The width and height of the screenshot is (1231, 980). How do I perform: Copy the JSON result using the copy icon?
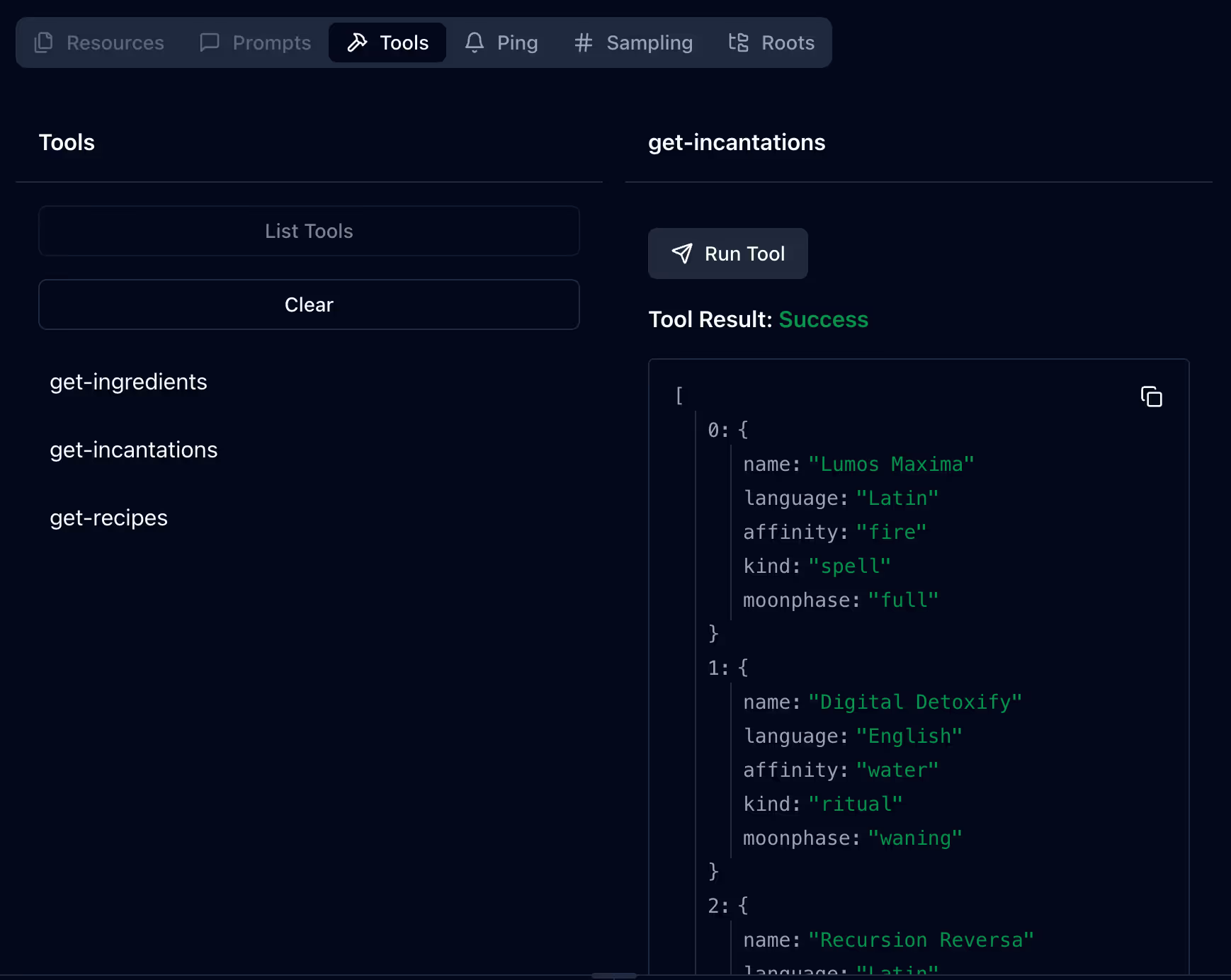1150,397
